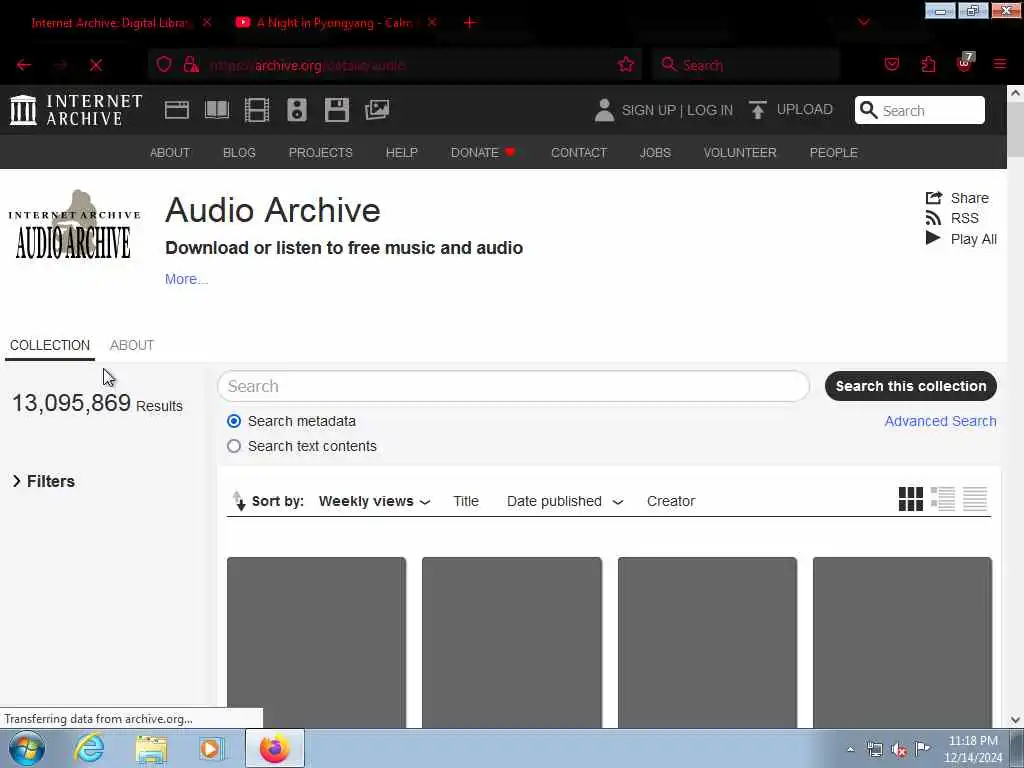The width and height of the screenshot is (1024, 768).
Task: Open the Video film-strip icon
Action: click(x=257, y=110)
